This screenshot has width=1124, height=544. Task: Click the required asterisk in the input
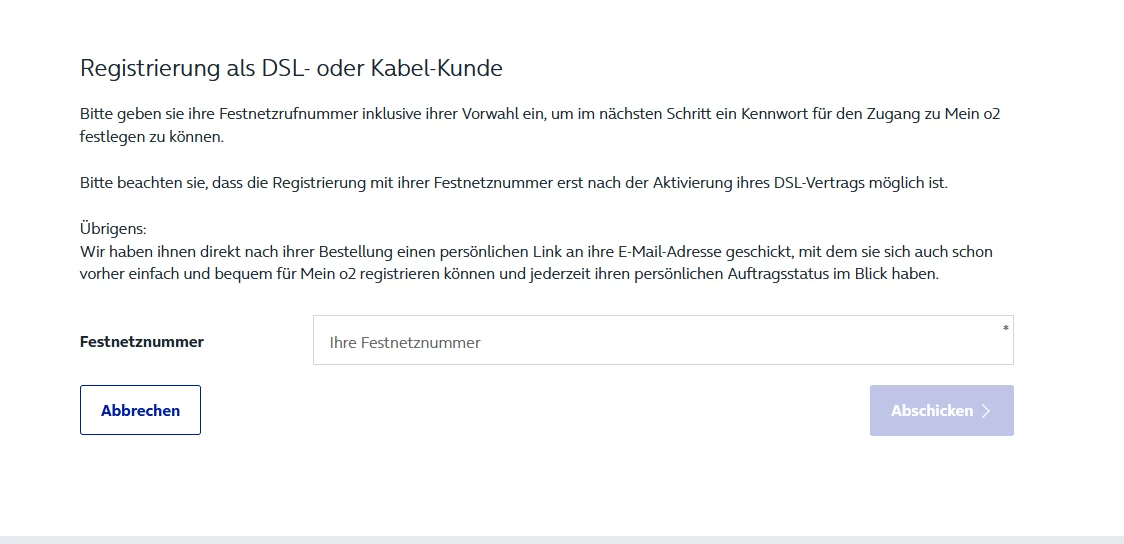[x=1005, y=328]
